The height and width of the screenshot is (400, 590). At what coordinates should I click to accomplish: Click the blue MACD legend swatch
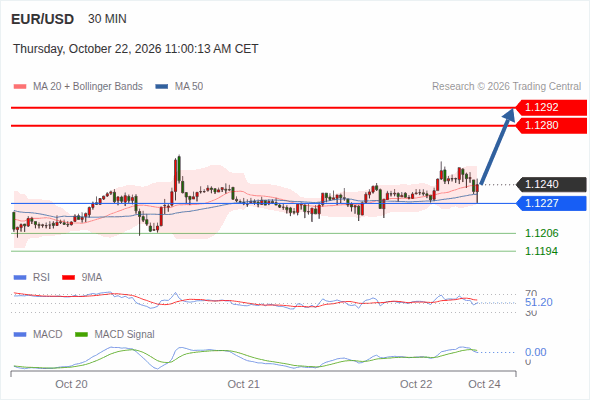coord(20,335)
